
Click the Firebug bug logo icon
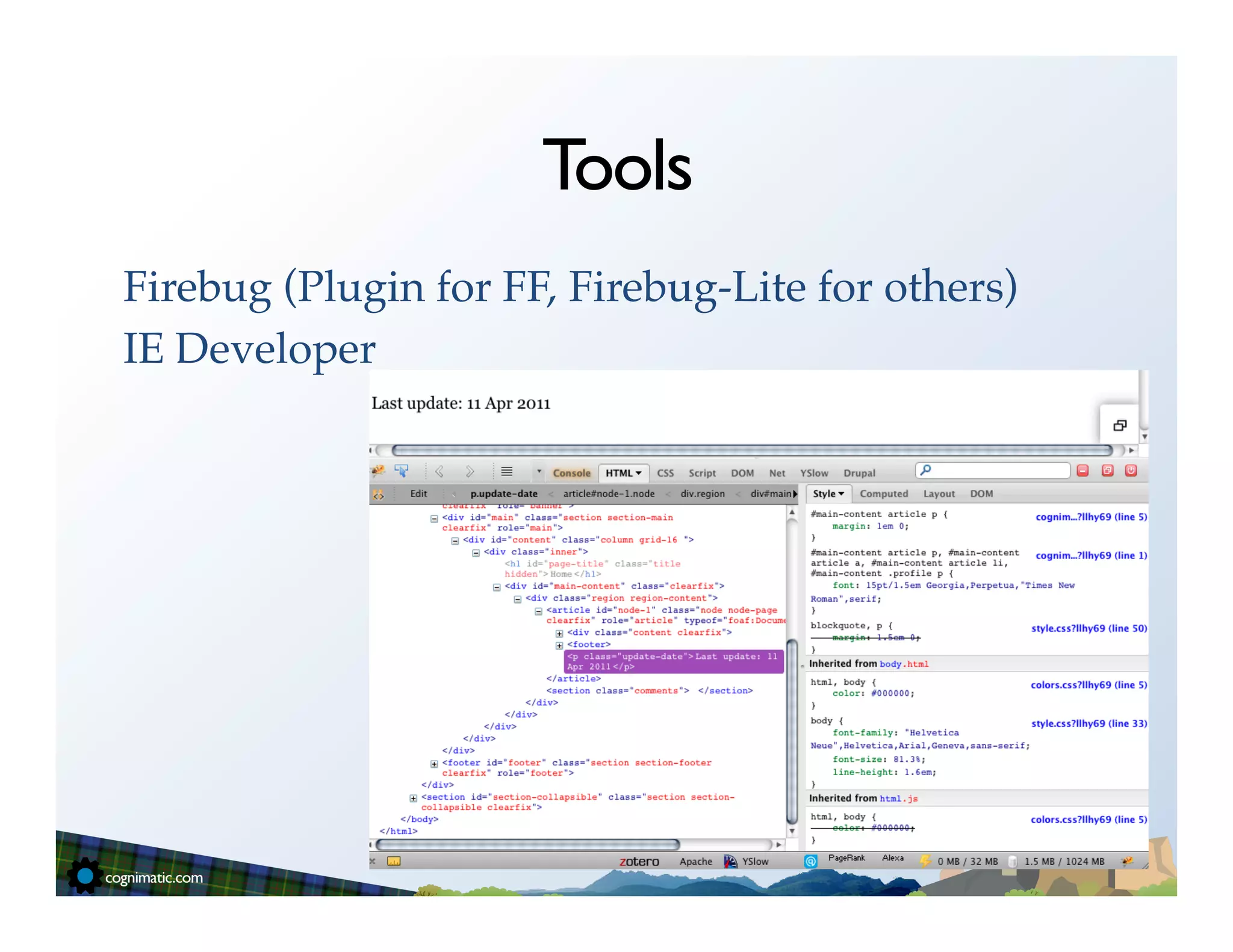(x=379, y=471)
